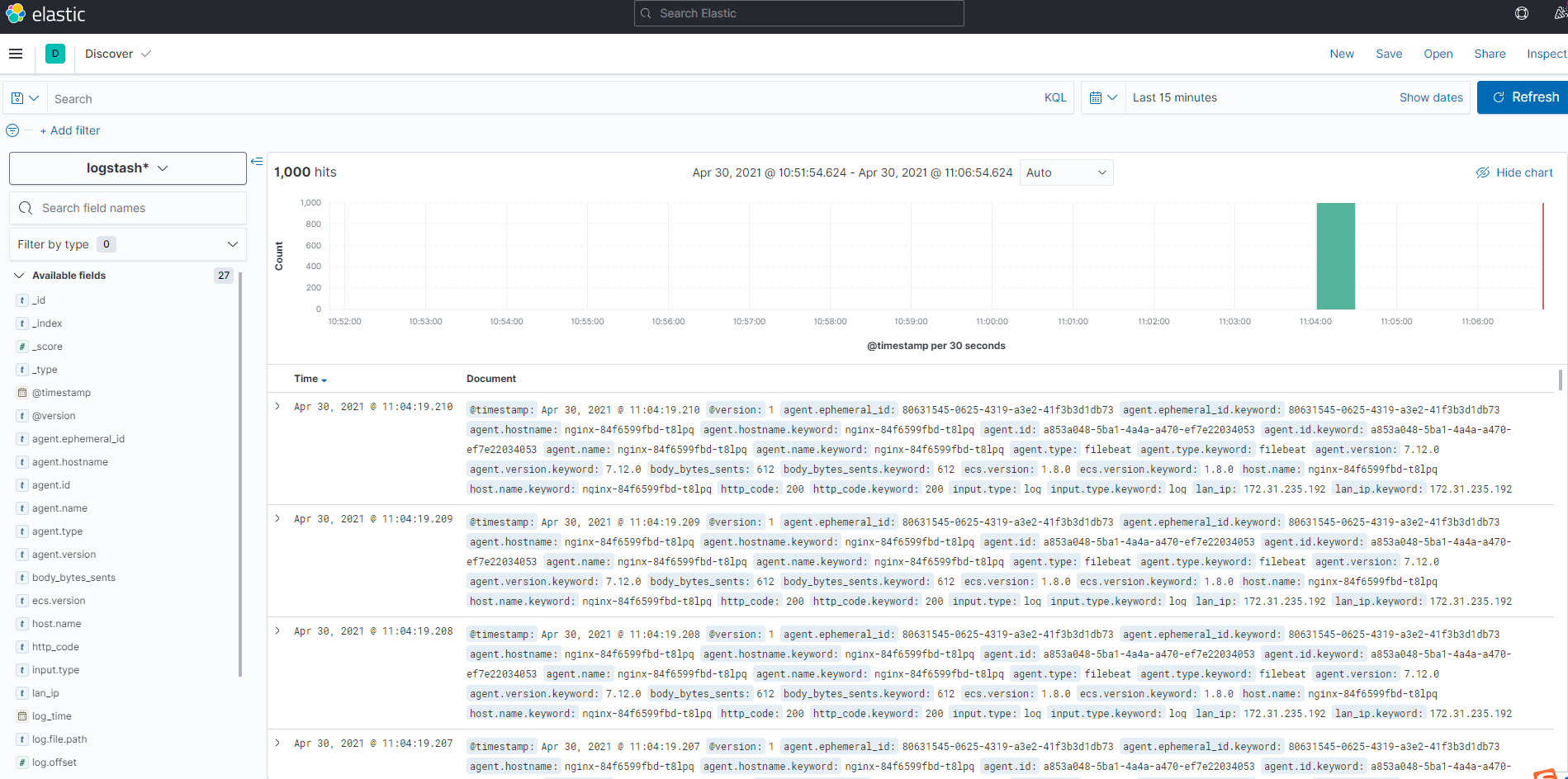Focus the Search field names input
This screenshot has width=1568, height=779.
point(128,208)
